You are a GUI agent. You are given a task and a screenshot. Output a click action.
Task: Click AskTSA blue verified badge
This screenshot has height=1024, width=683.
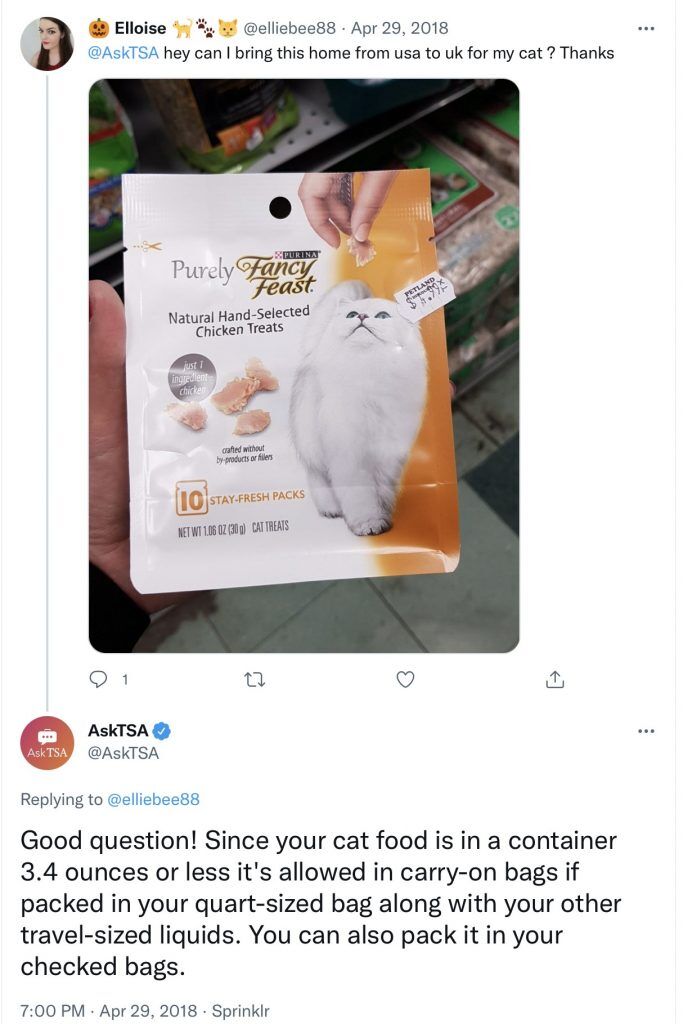(x=162, y=731)
